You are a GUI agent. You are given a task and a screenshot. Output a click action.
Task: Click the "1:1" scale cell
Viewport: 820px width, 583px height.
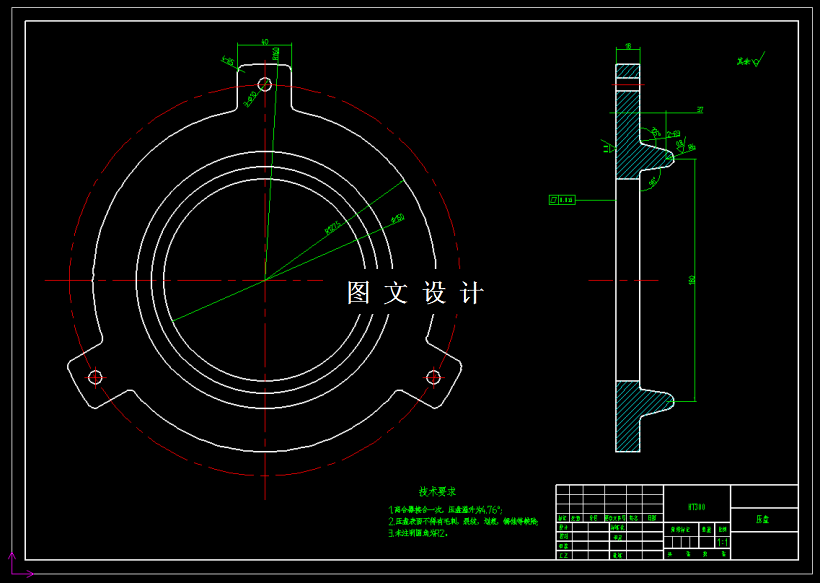tap(722, 542)
